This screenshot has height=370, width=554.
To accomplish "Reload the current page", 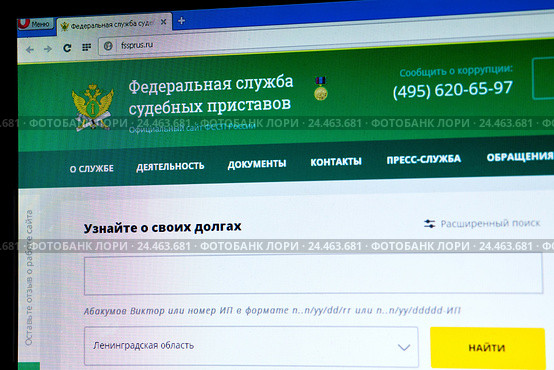I will pos(67,48).
